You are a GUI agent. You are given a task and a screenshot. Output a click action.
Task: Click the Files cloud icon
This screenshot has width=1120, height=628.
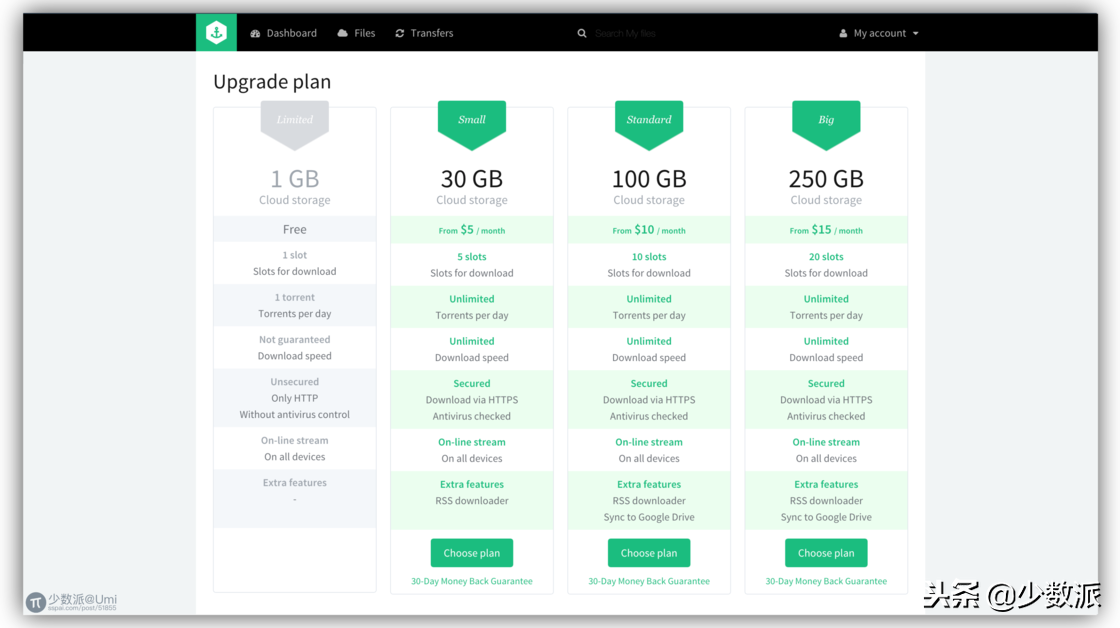343,33
